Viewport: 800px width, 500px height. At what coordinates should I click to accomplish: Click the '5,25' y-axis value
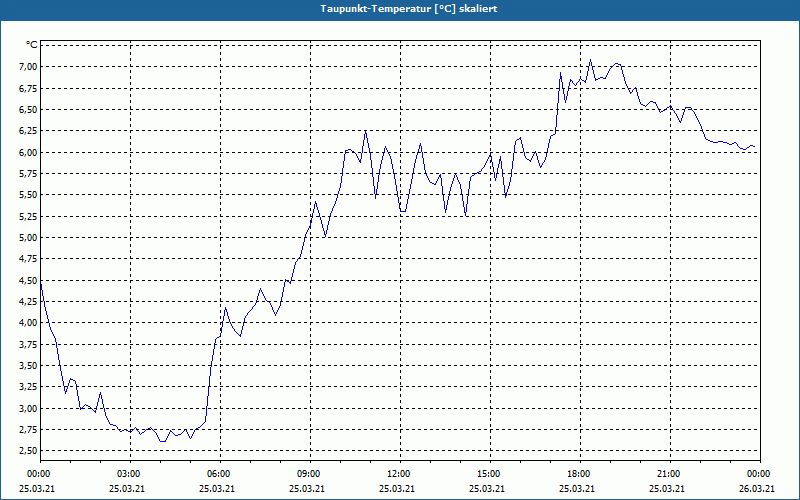[x=29, y=216]
